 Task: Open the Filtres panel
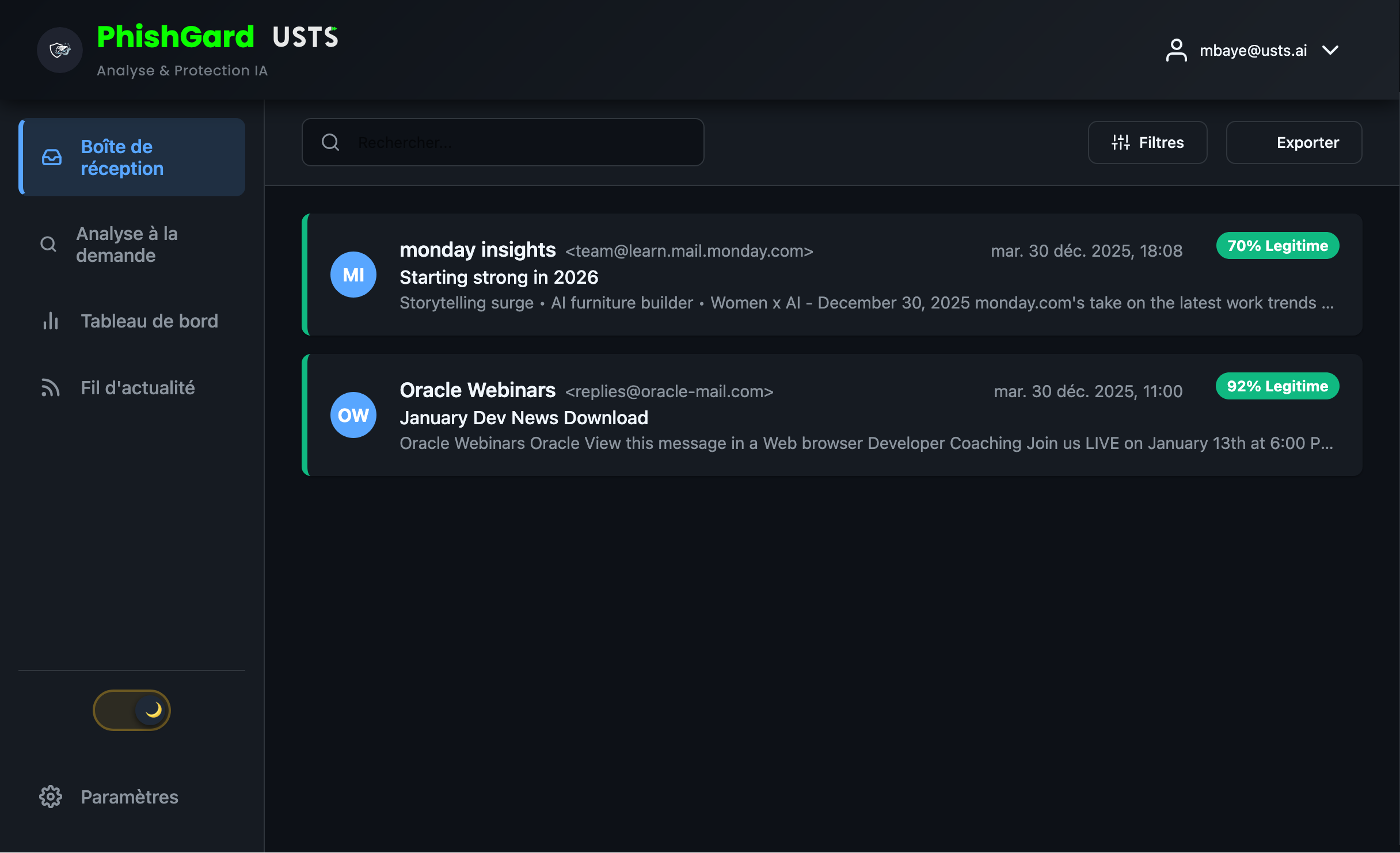1147,142
